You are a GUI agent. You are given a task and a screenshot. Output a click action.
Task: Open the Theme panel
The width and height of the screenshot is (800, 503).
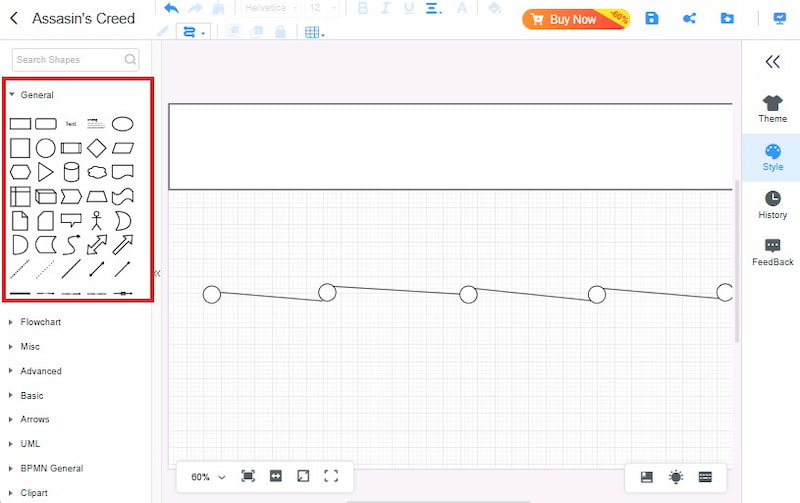coord(772,109)
